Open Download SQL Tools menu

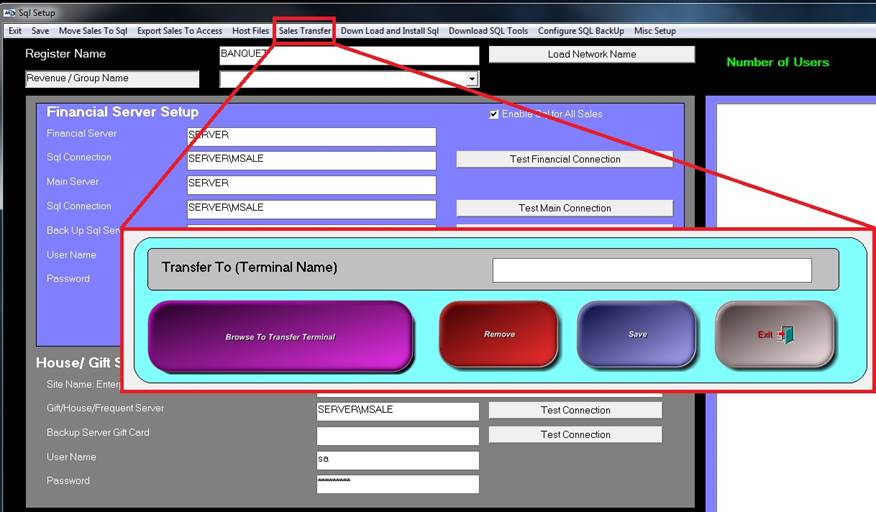[488, 31]
